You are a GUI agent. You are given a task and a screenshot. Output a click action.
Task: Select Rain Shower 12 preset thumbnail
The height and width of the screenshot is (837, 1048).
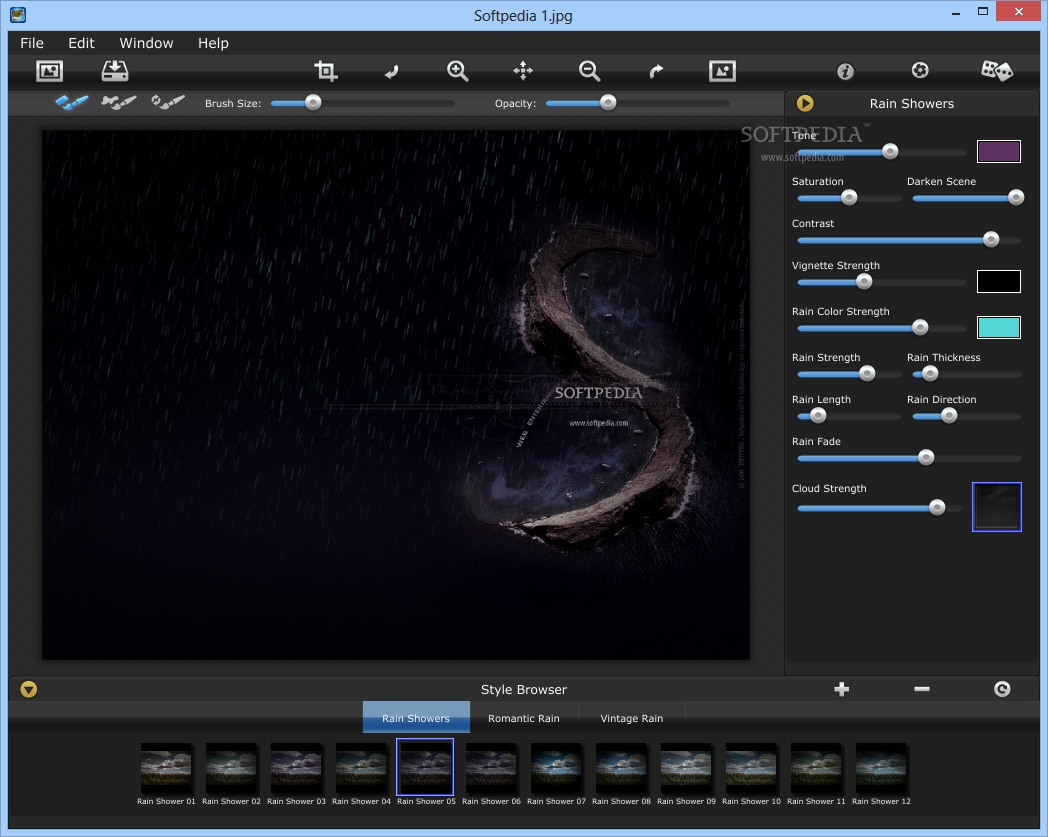[881, 767]
